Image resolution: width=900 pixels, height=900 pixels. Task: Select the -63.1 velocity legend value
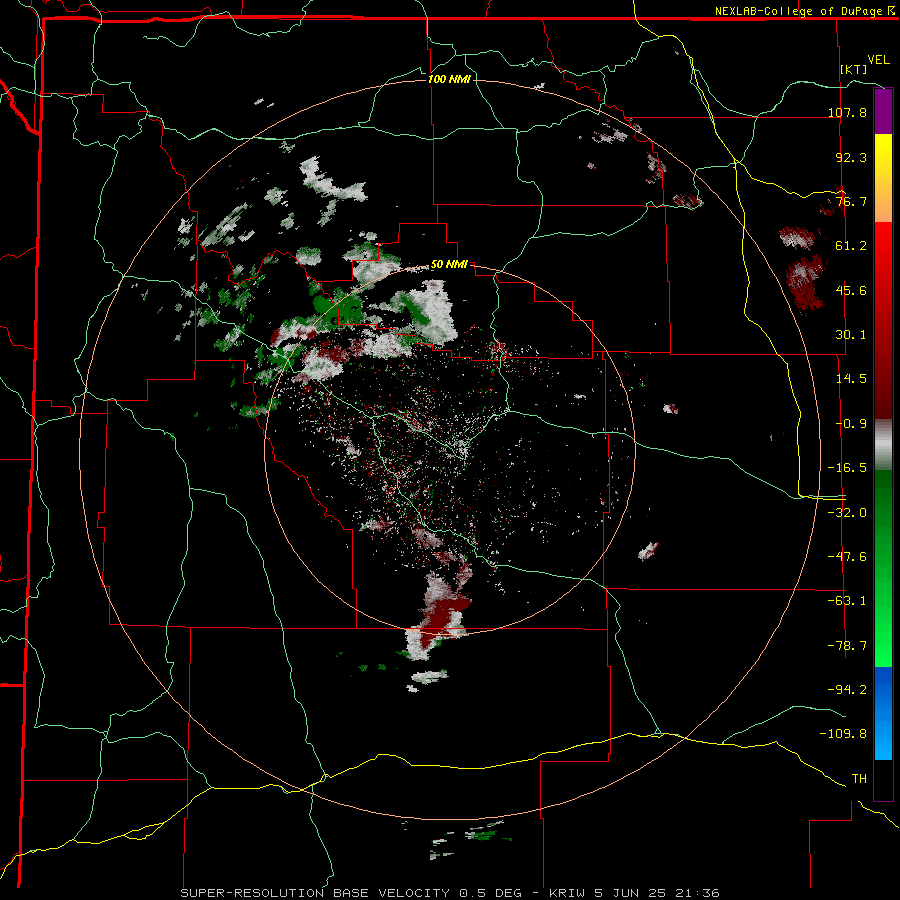tap(847, 601)
